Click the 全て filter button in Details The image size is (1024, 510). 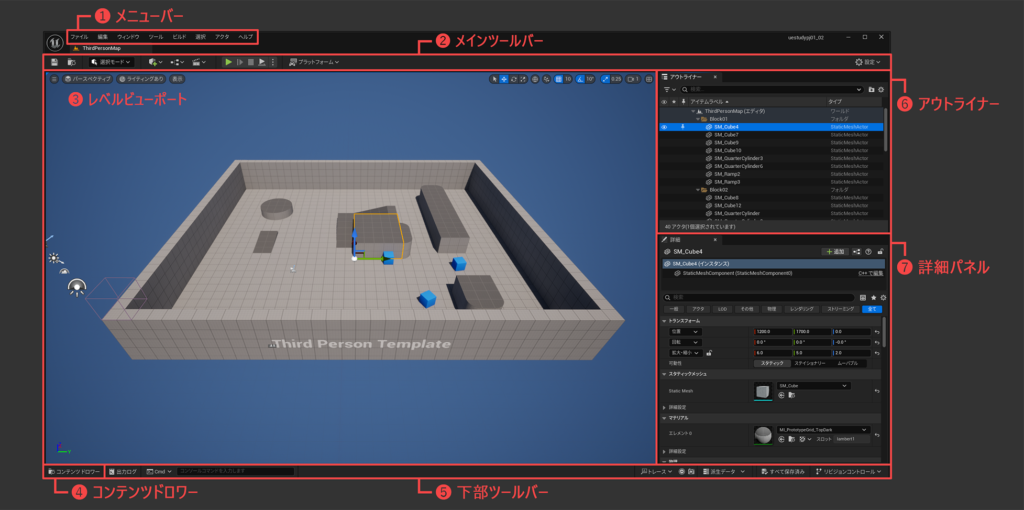[x=872, y=309]
